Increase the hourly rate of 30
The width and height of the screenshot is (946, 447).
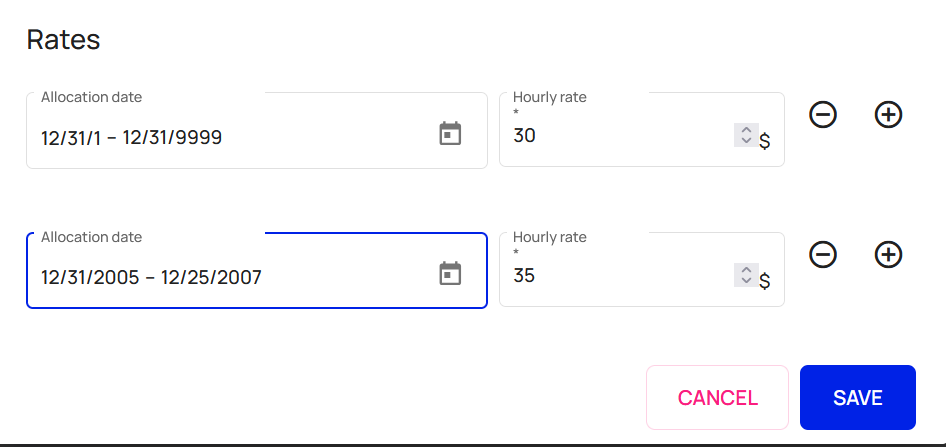pyautogui.click(x=746, y=129)
